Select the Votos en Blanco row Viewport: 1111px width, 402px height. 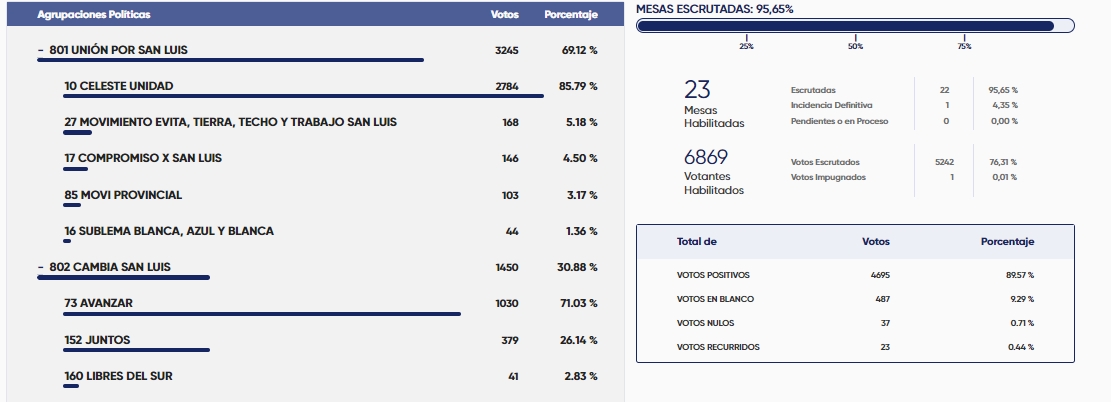coord(855,299)
